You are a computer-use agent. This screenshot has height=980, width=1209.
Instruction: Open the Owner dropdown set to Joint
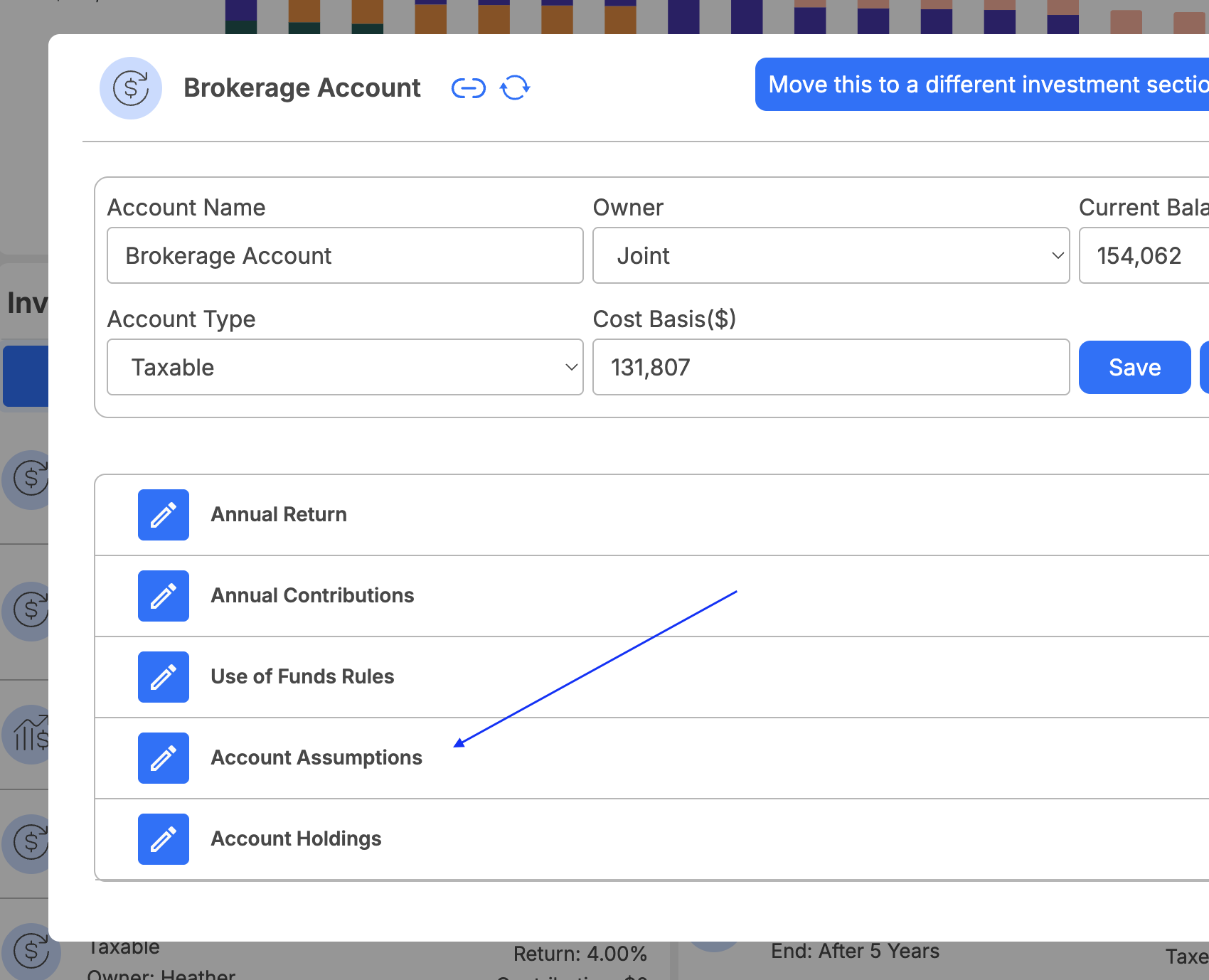coord(831,255)
